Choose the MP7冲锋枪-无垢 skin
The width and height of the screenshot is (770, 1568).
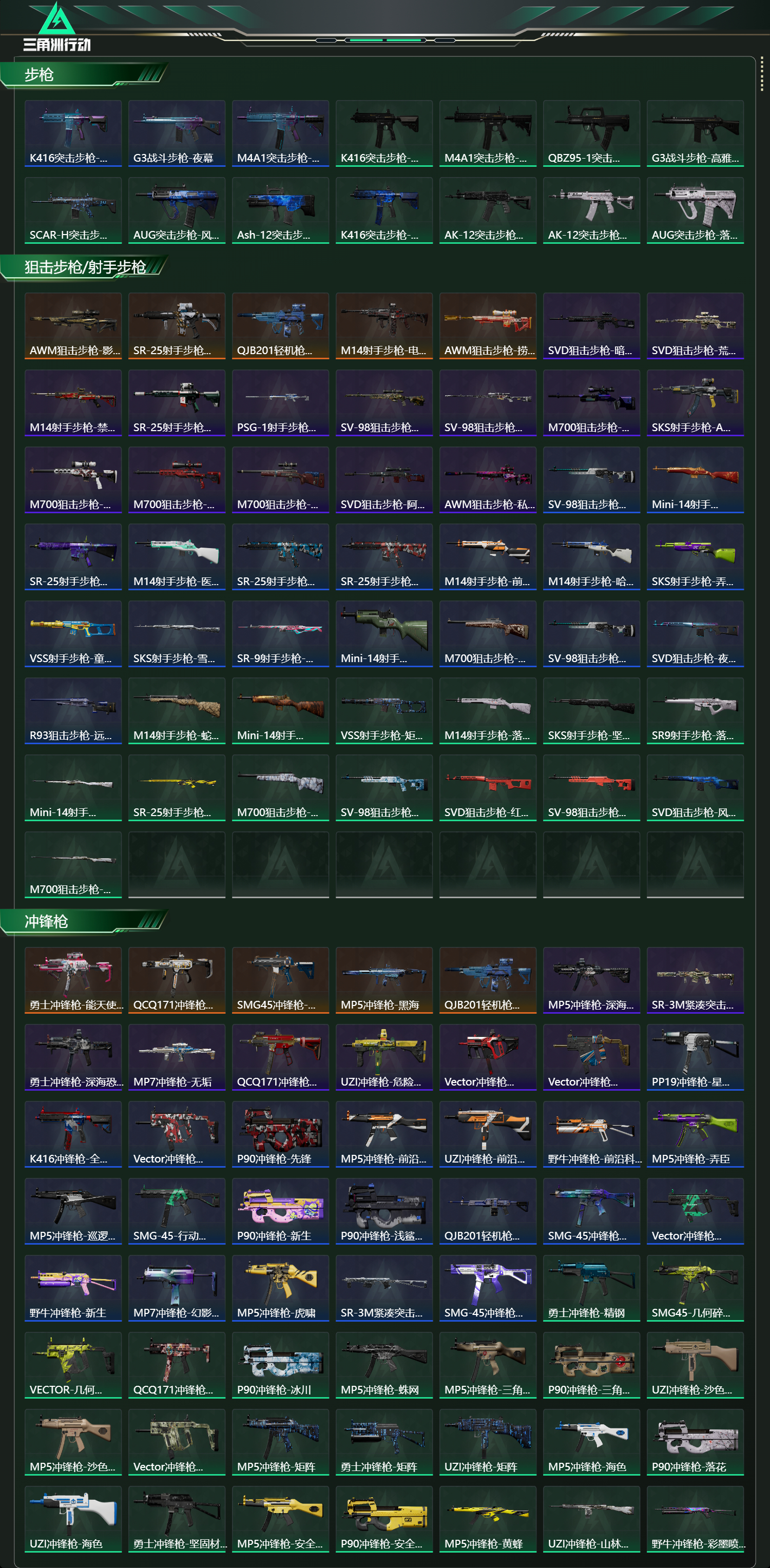(177, 1057)
